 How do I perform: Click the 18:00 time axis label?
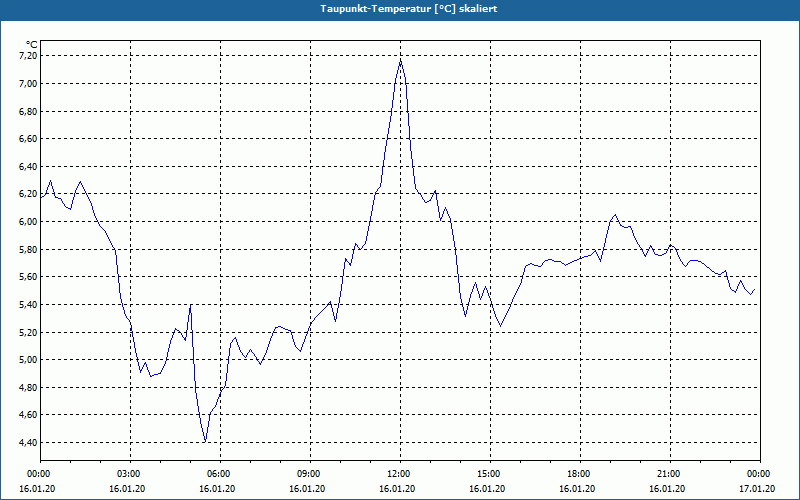(x=580, y=474)
